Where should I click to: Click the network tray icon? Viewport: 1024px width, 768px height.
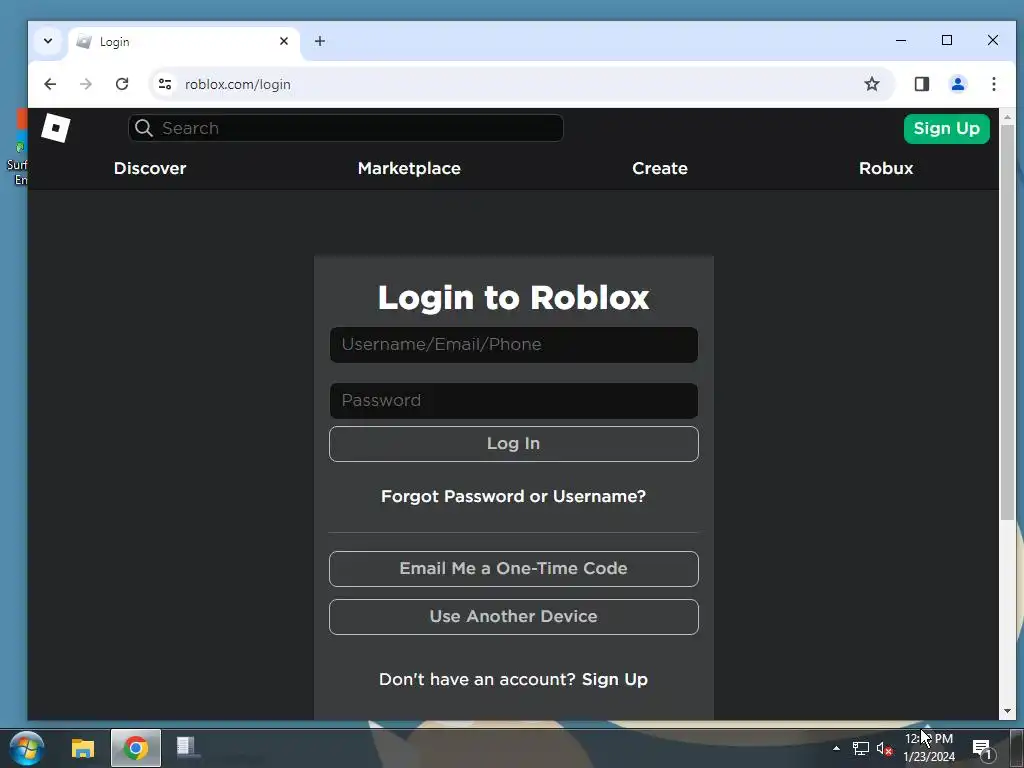coord(861,748)
